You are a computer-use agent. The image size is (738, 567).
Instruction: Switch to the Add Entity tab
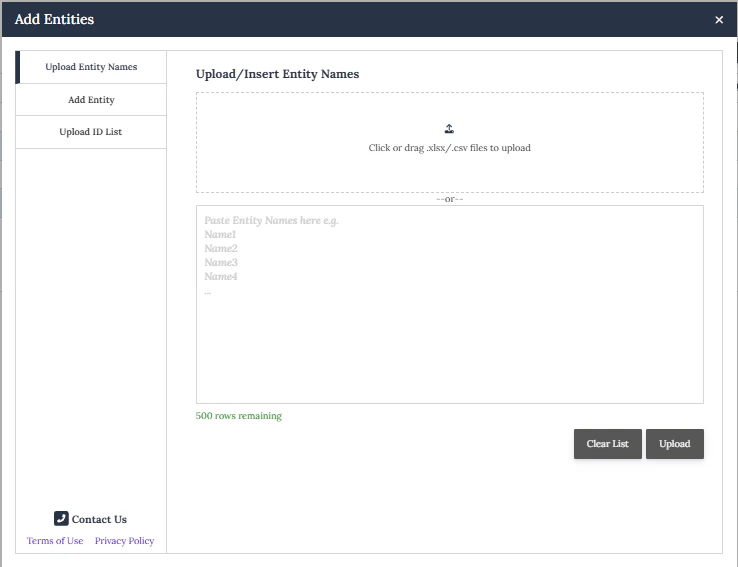[91, 100]
